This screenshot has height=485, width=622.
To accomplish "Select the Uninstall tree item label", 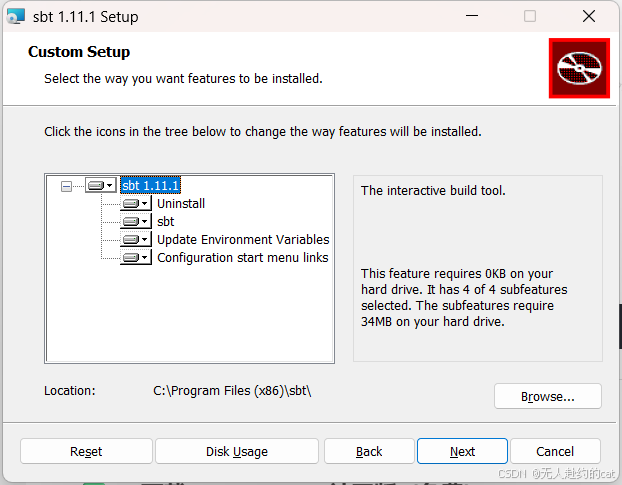I will (181, 203).
